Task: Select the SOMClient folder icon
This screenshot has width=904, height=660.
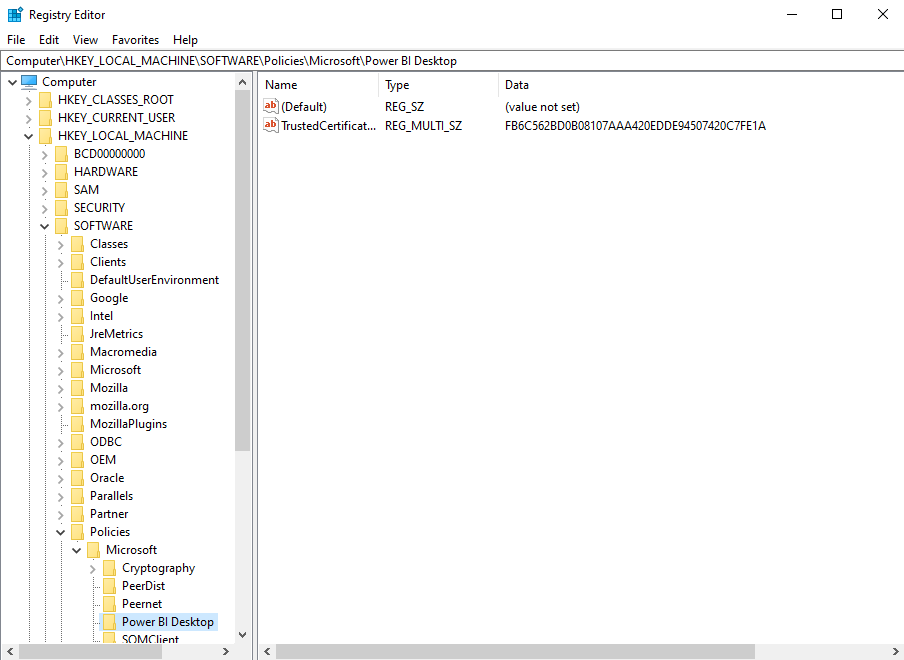Action: tap(108, 639)
